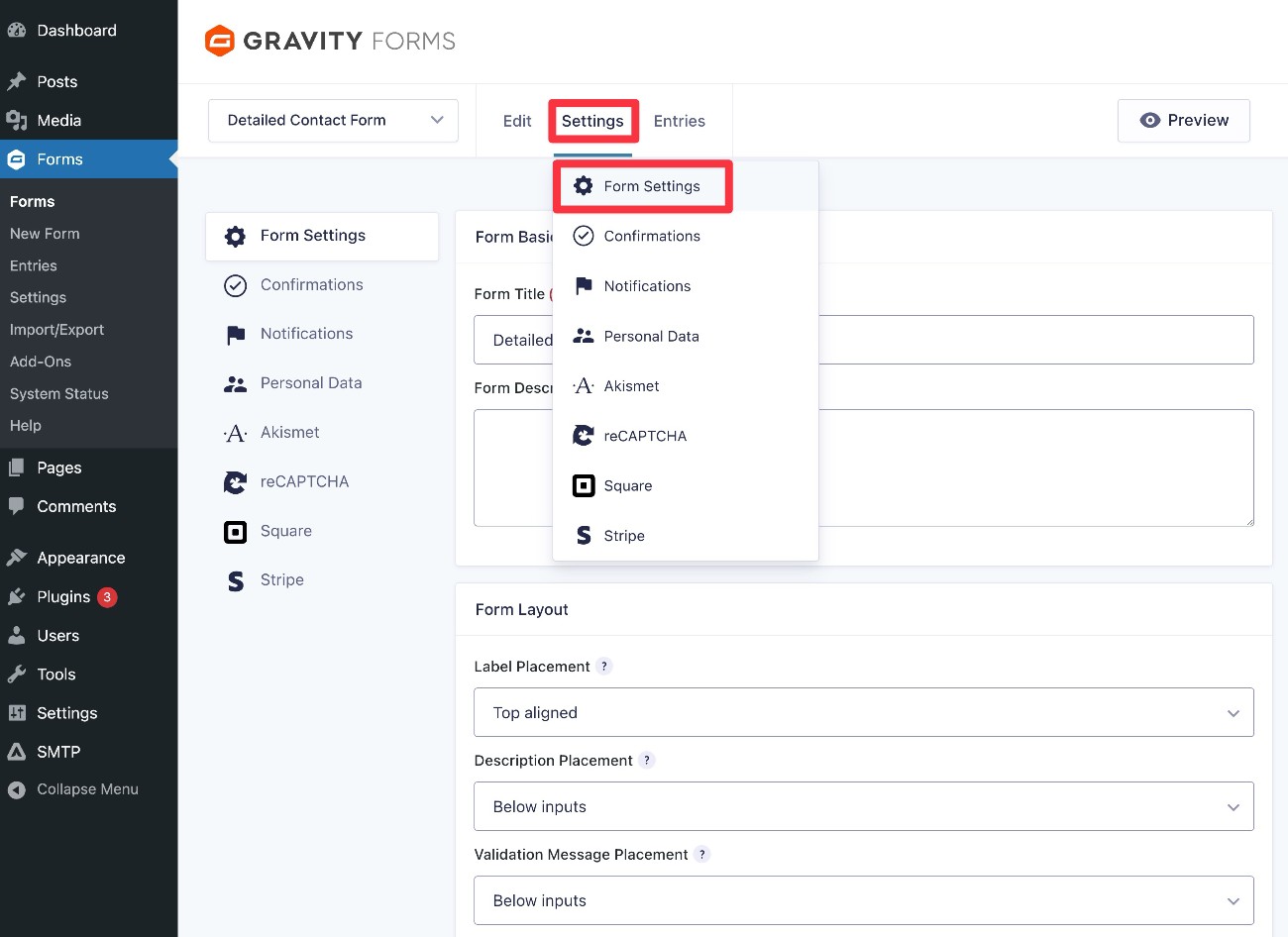Open the Validation Message Placement dropdown
The width and height of the screenshot is (1288, 937).
point(862,900)
